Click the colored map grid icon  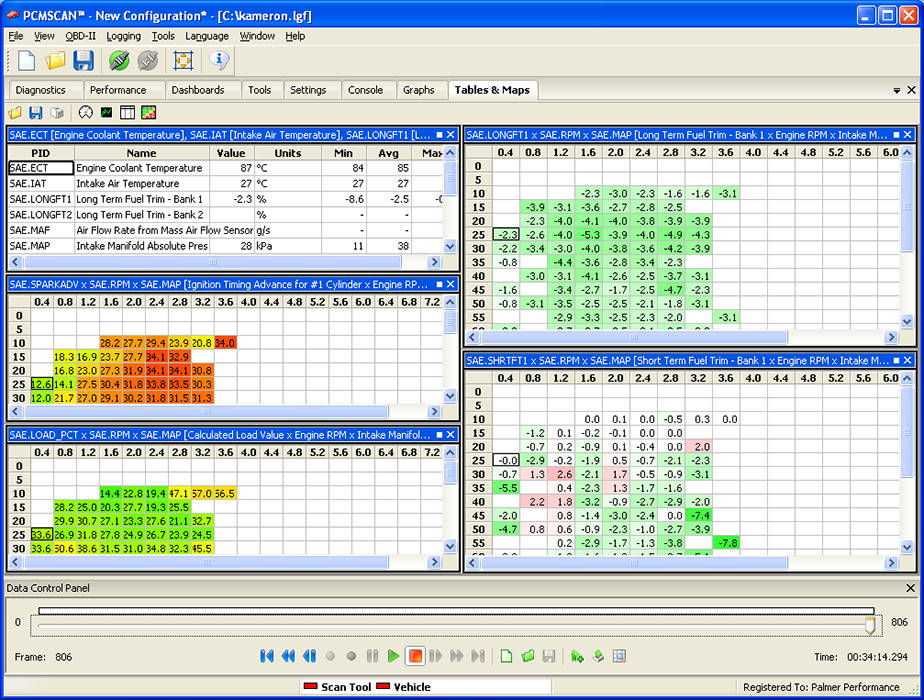point(148,113)
